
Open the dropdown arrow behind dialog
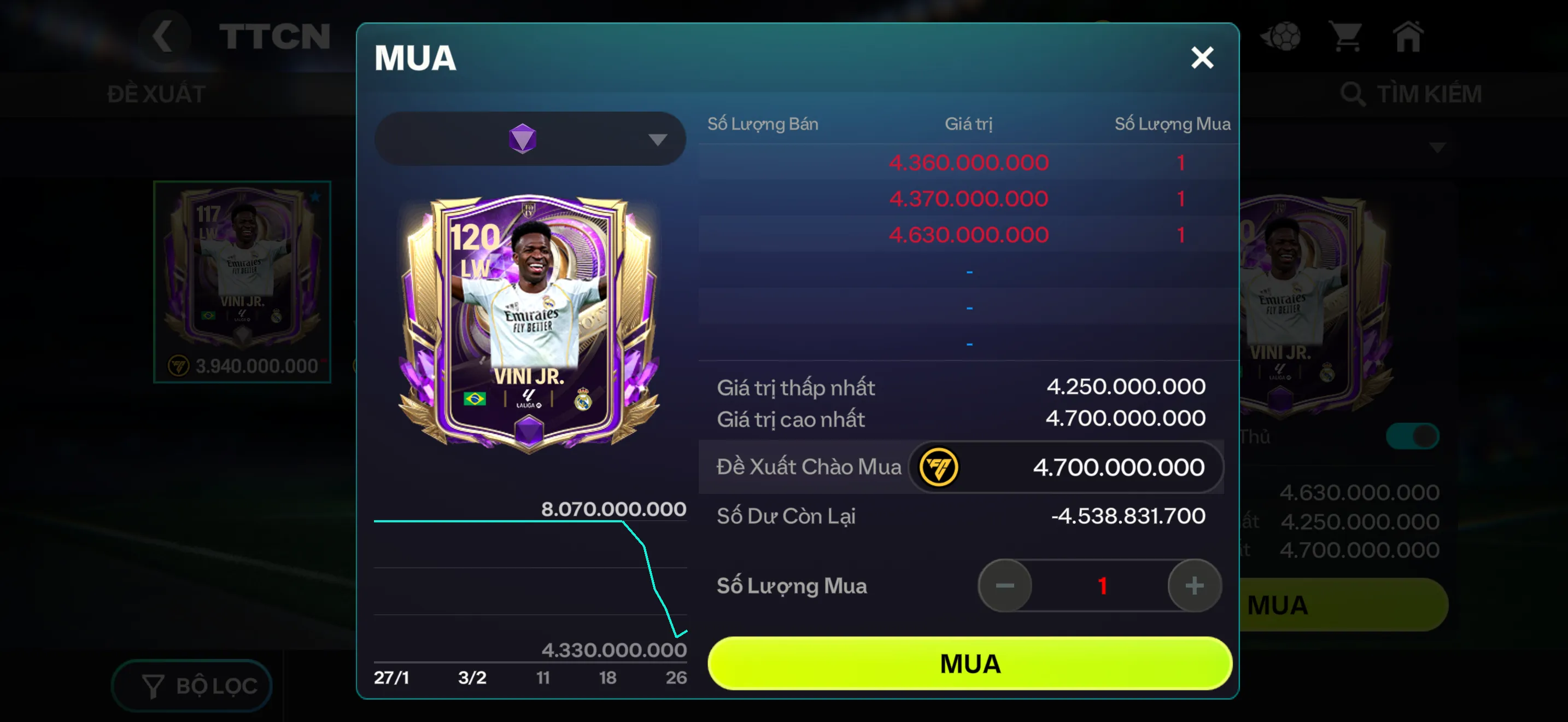point(1437,148)
